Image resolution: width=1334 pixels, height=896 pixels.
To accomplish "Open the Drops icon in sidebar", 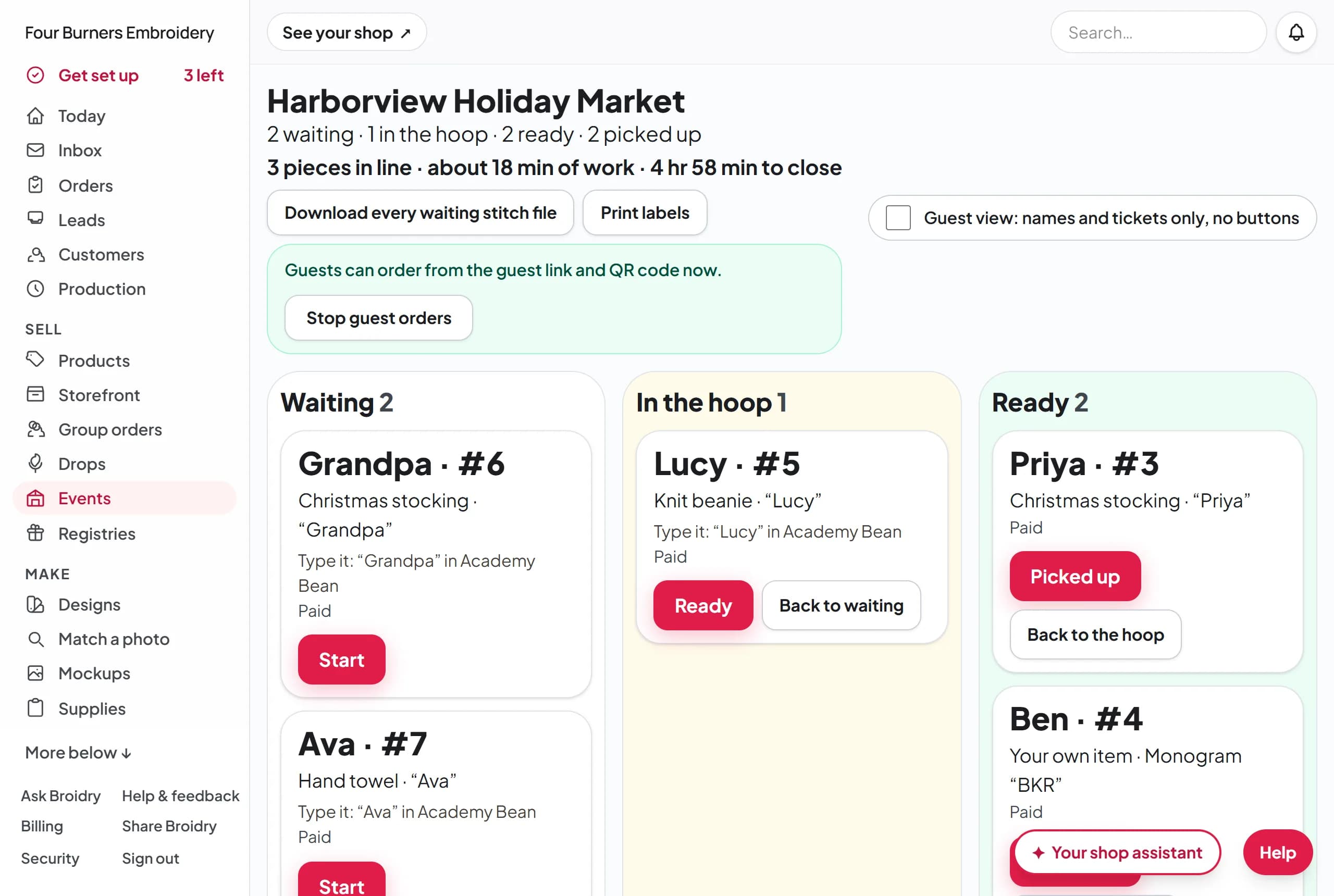I will (x=35, y=464).
